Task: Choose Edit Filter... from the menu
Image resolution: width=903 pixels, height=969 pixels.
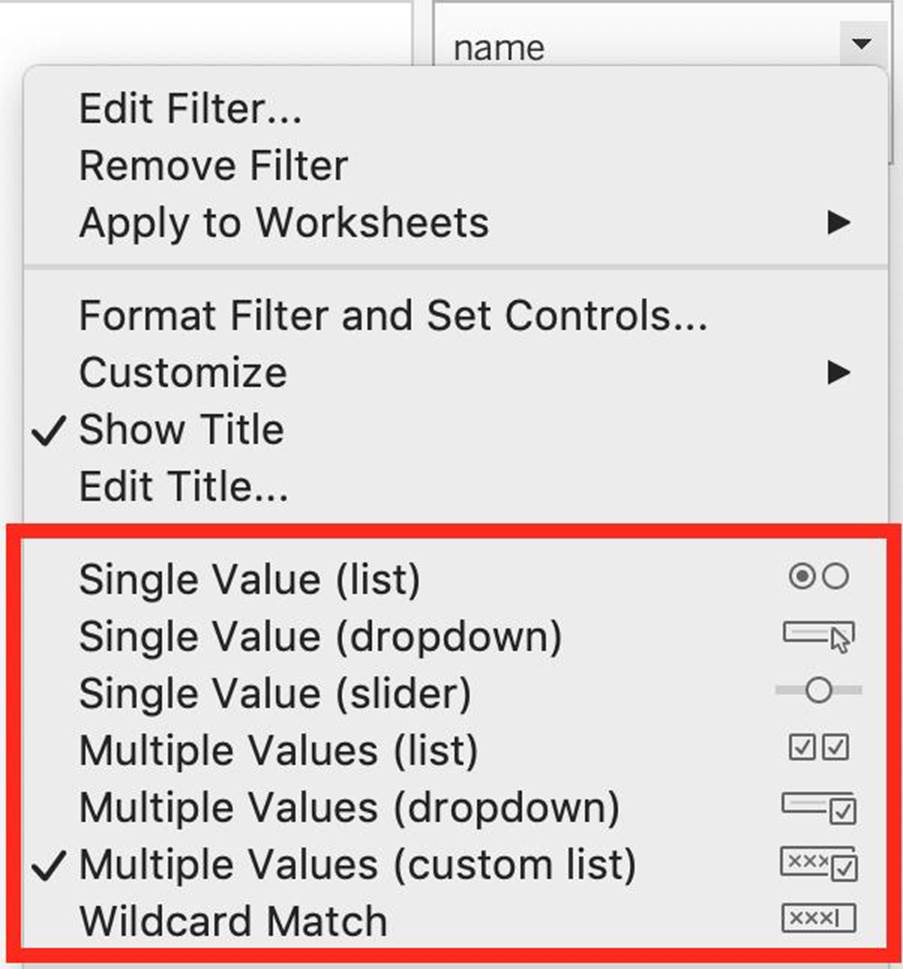Action: (190, 108)
